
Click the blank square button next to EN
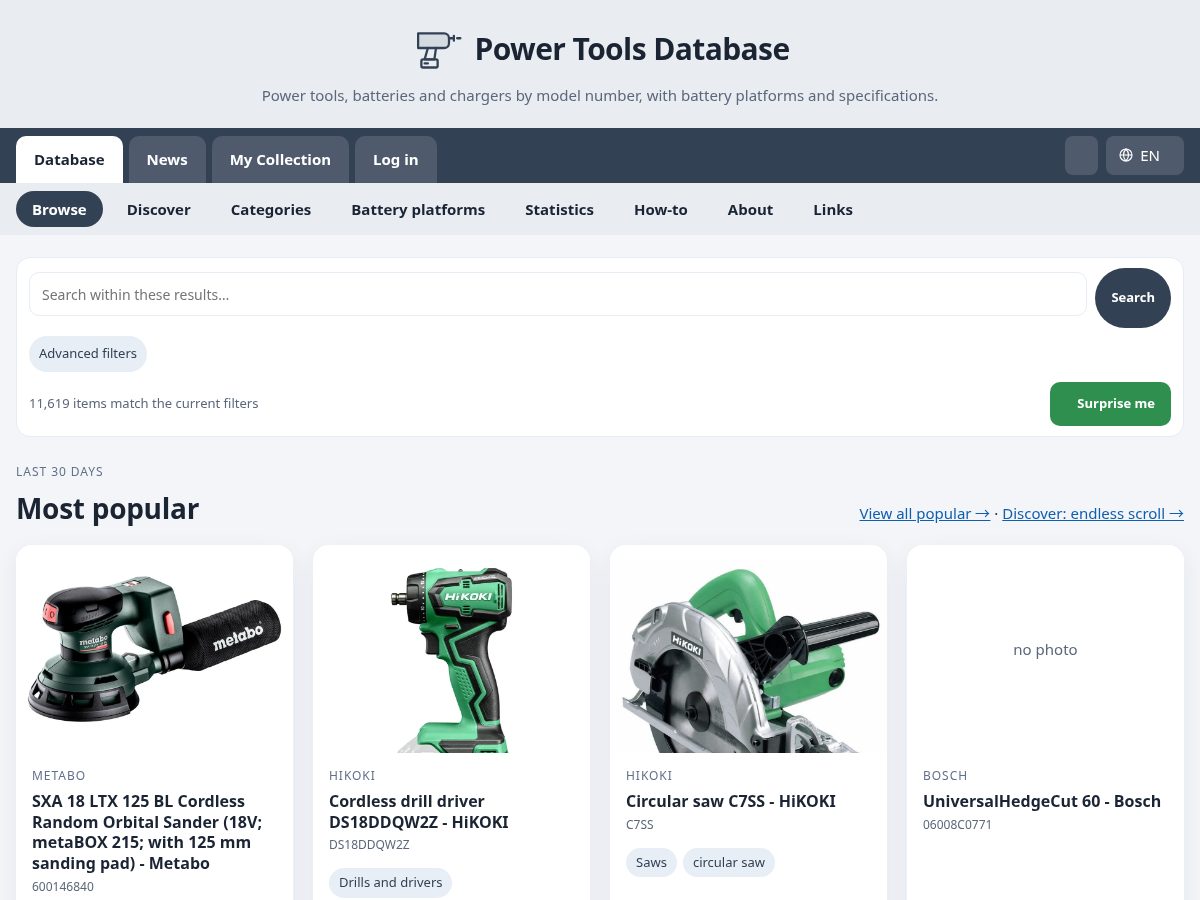(x=1081, y=156)
